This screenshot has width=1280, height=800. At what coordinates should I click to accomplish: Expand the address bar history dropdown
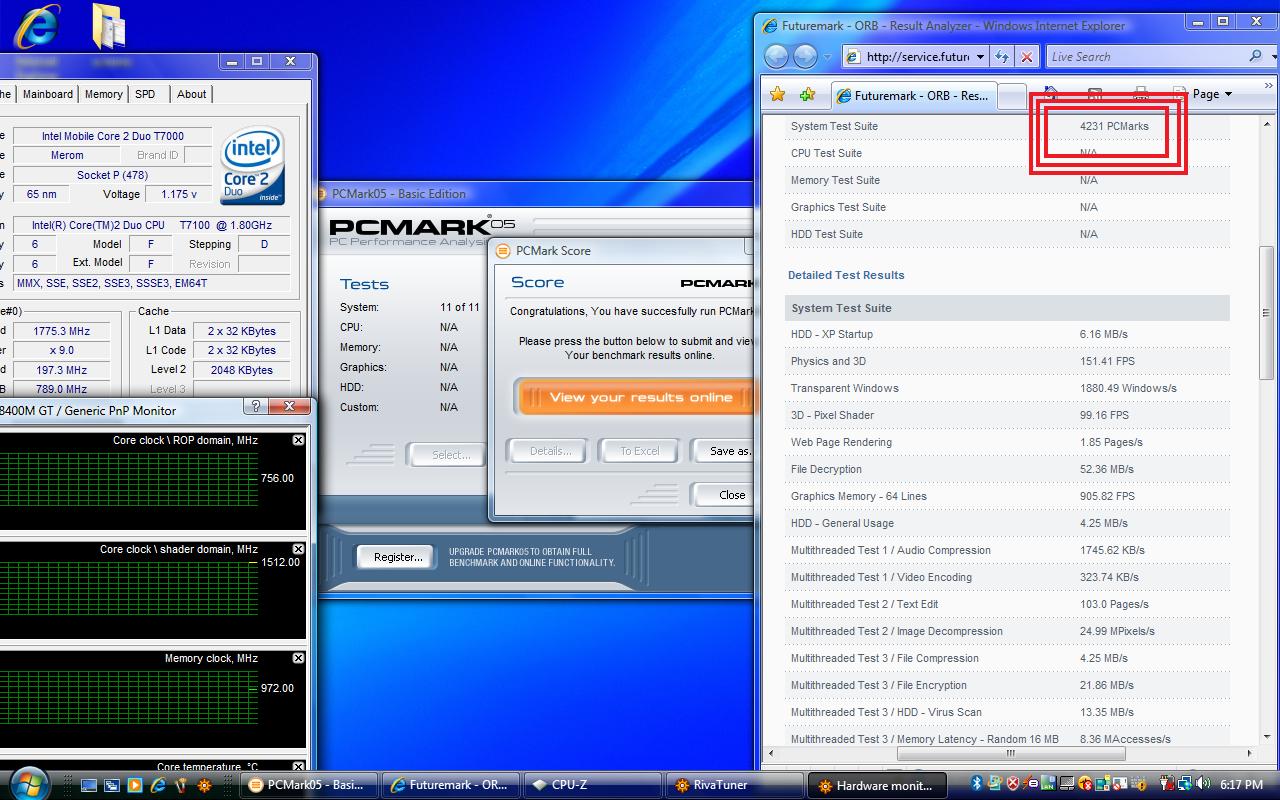pyautogui.click(x=980, y=57)
